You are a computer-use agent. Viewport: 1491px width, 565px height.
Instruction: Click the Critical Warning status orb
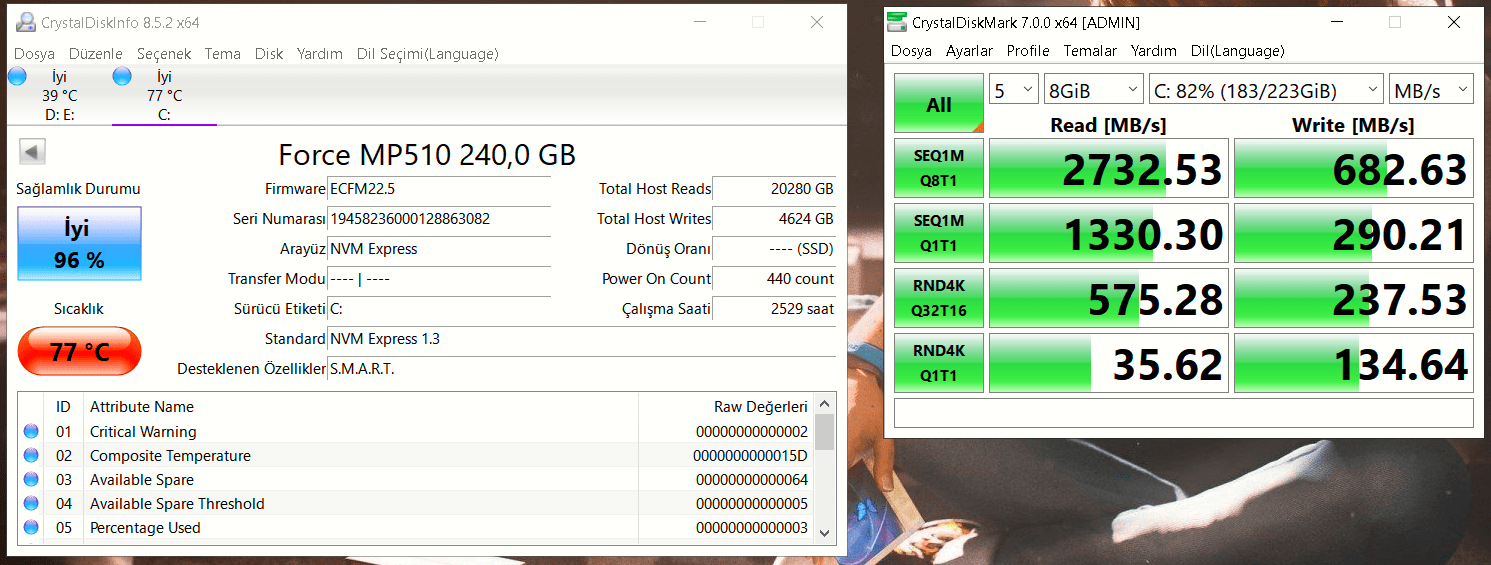pyautogui.click(x=31, y=432)
